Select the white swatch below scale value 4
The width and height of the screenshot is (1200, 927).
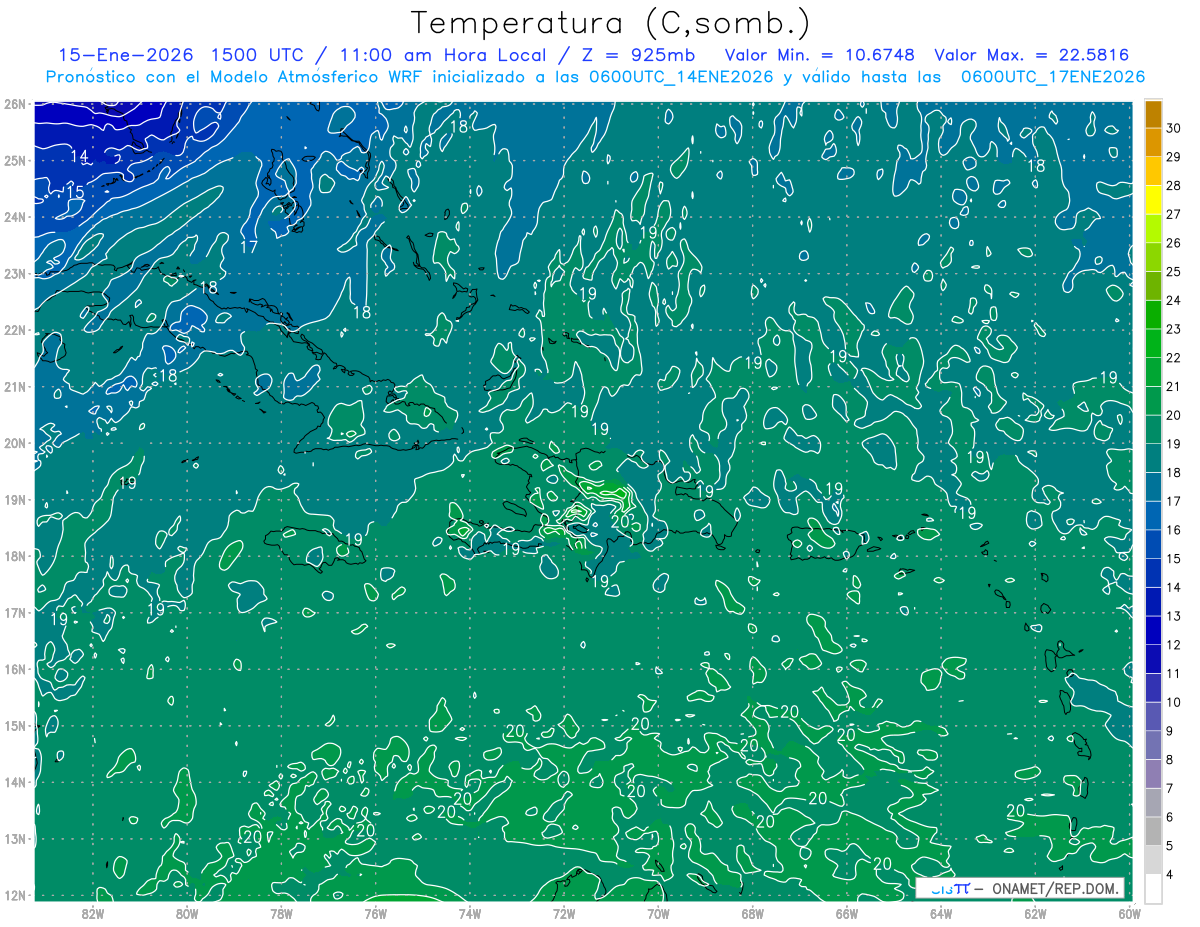coord(1153,889)
